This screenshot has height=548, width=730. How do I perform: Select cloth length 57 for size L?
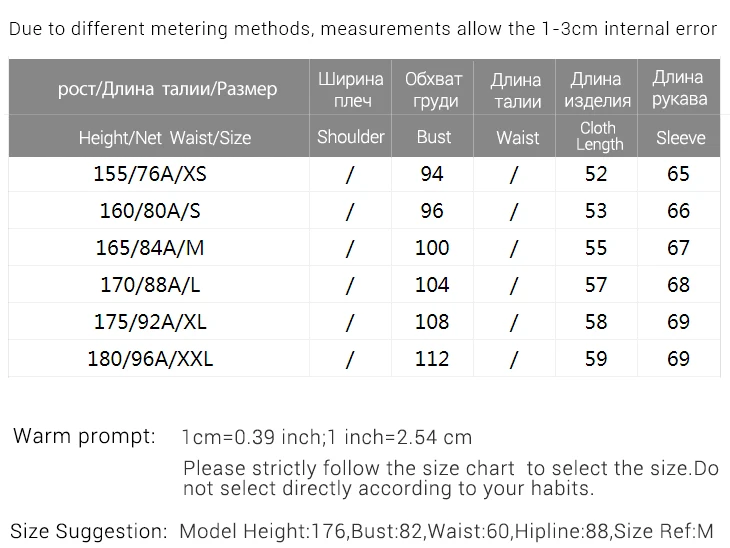pos(596,284)
